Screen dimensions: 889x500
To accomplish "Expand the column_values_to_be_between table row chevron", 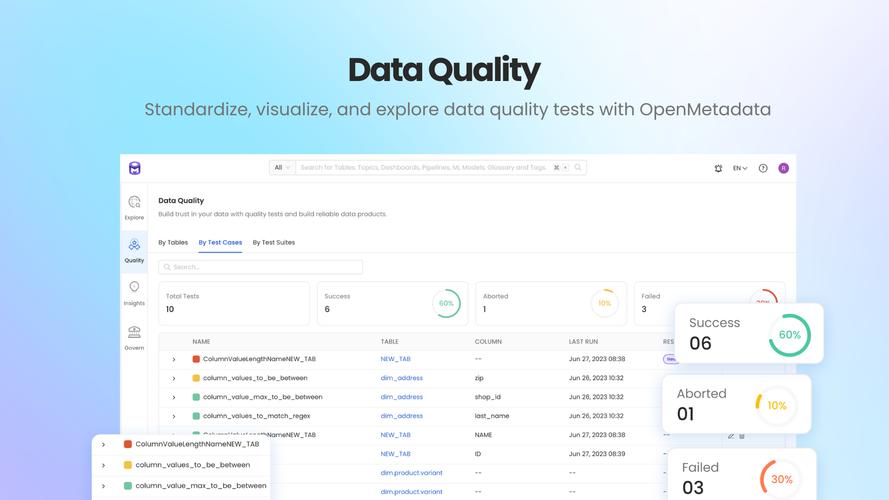I will point(174,378).
